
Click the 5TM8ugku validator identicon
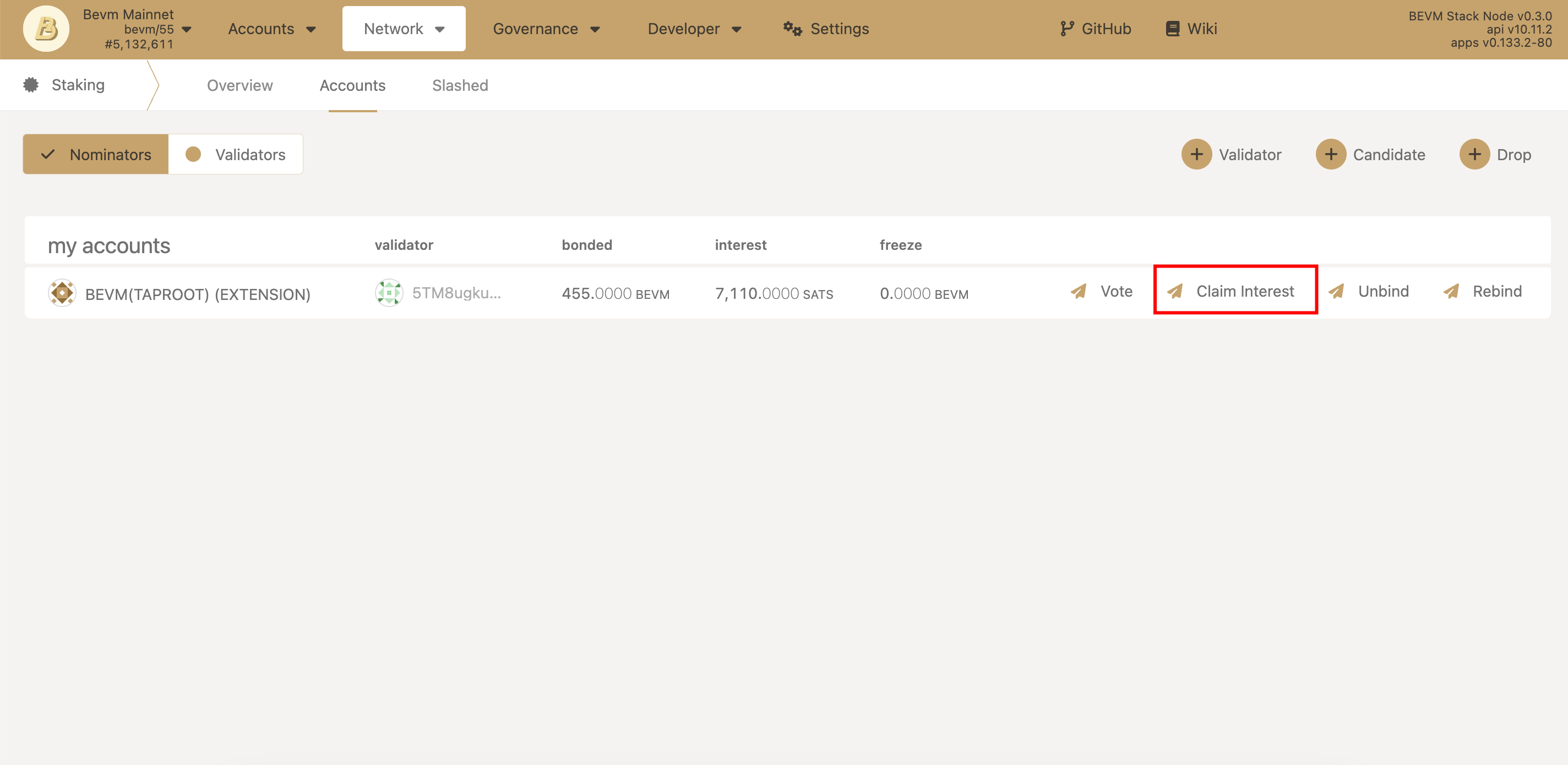point(389,293)
